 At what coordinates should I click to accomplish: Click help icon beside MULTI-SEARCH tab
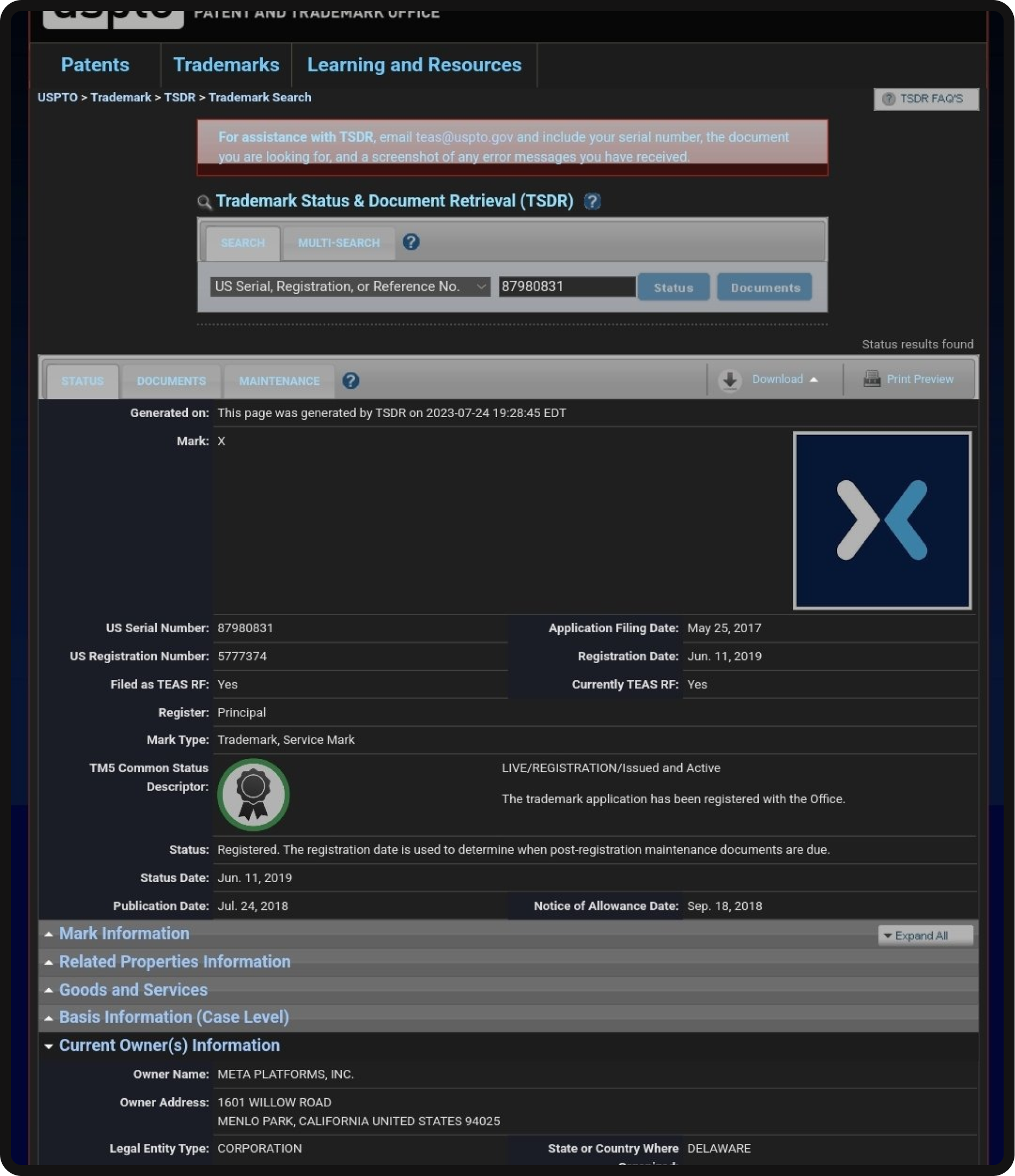coord(411,242)
